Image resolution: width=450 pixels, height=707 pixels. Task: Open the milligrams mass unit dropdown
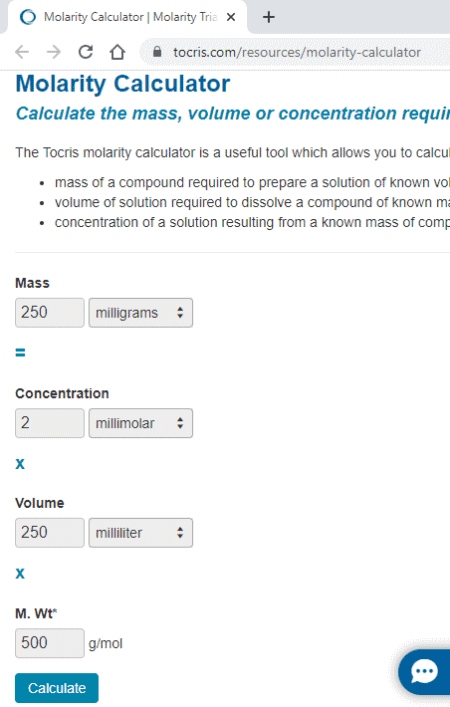tap(141, 313)
